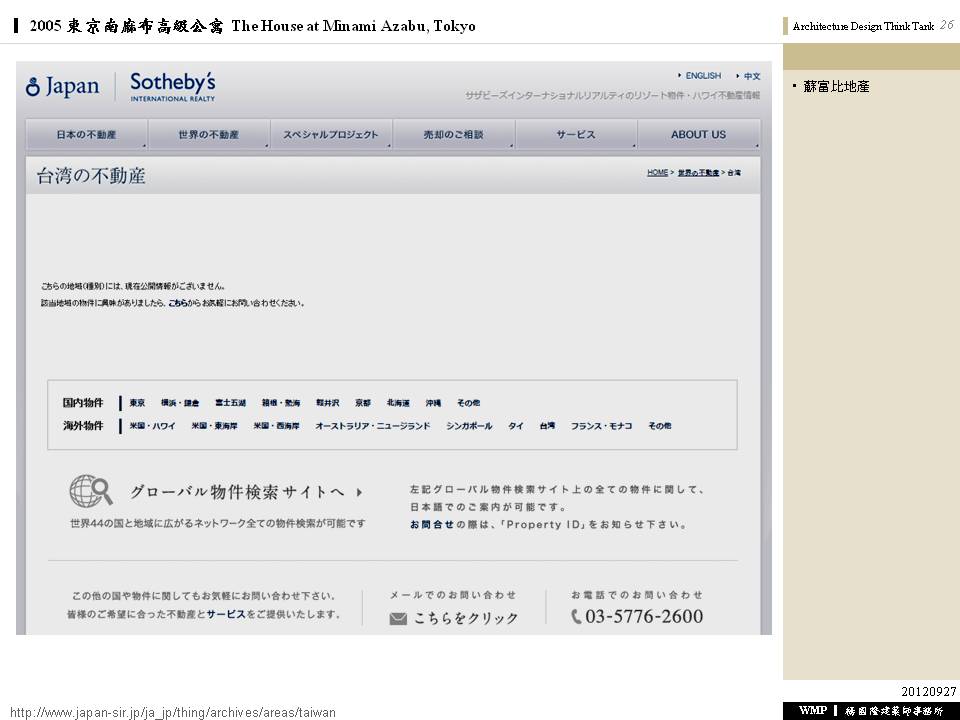
Task: Select 東京 in domestic properties
Action: click(x=137, y=403)
